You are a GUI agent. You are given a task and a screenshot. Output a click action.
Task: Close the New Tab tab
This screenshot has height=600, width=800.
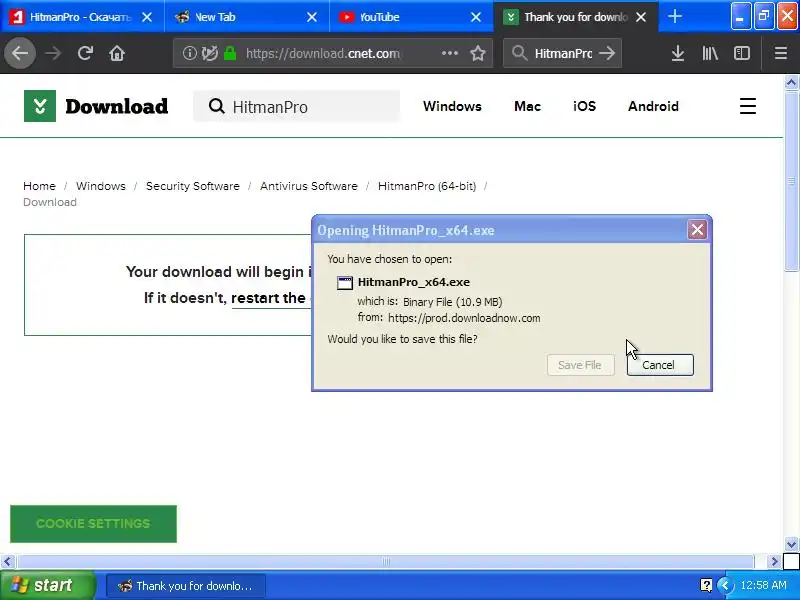(312, 17)
